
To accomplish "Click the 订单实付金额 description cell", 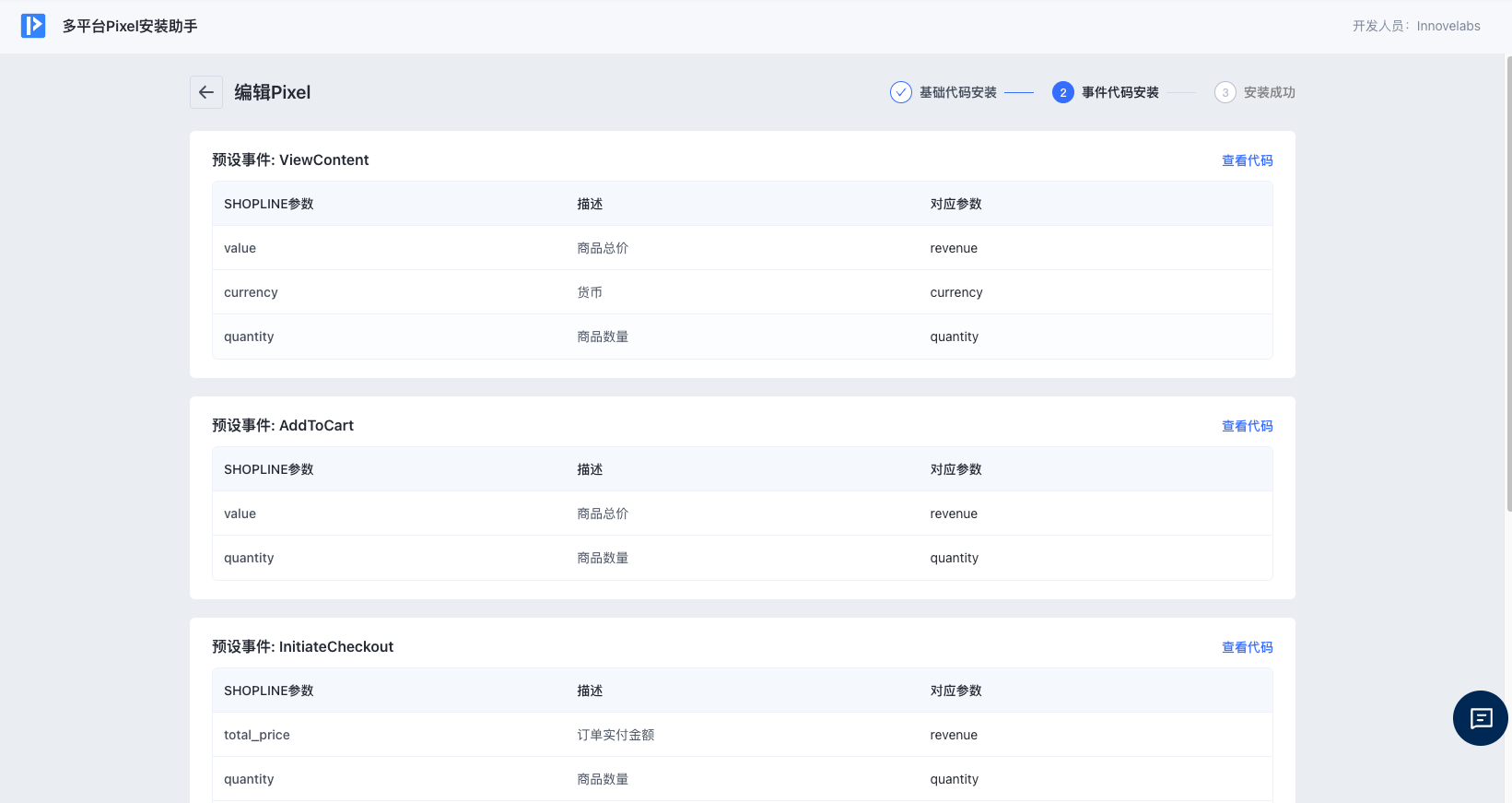I will tap(615, 735).
